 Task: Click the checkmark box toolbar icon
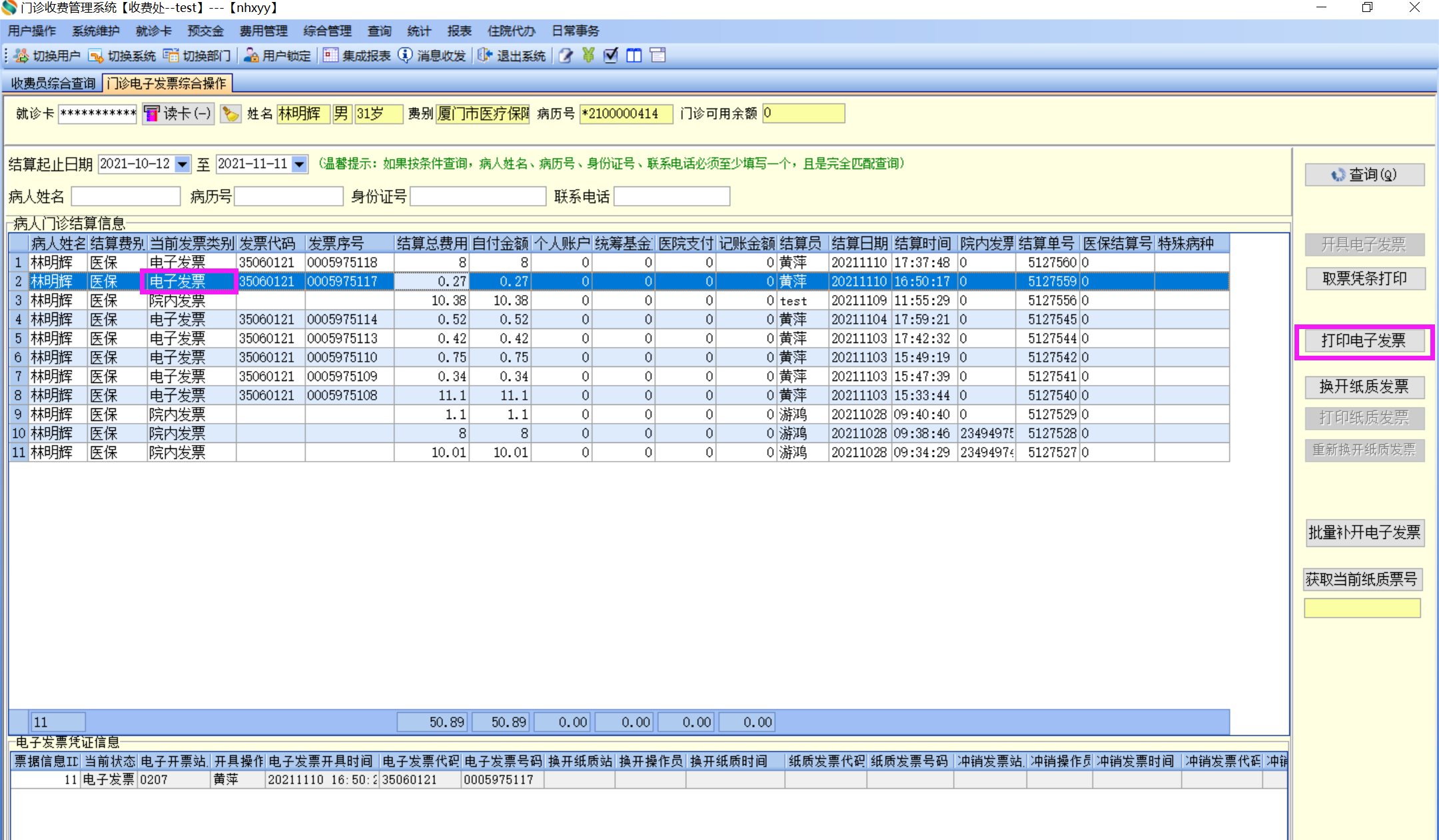click(610, 55)
